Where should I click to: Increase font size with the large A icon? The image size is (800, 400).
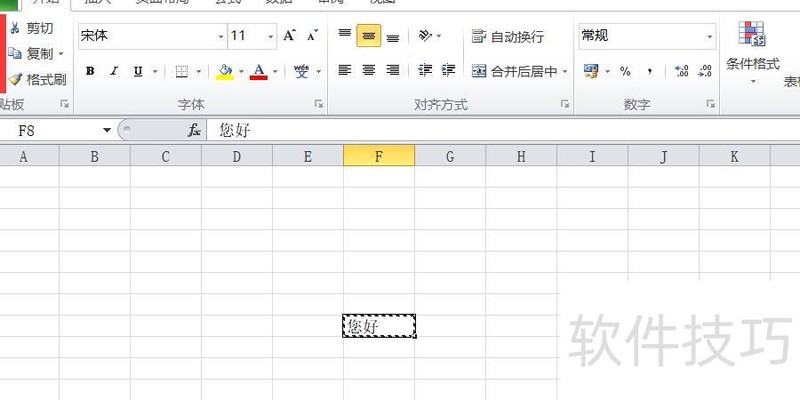click(x=289, y=36)
